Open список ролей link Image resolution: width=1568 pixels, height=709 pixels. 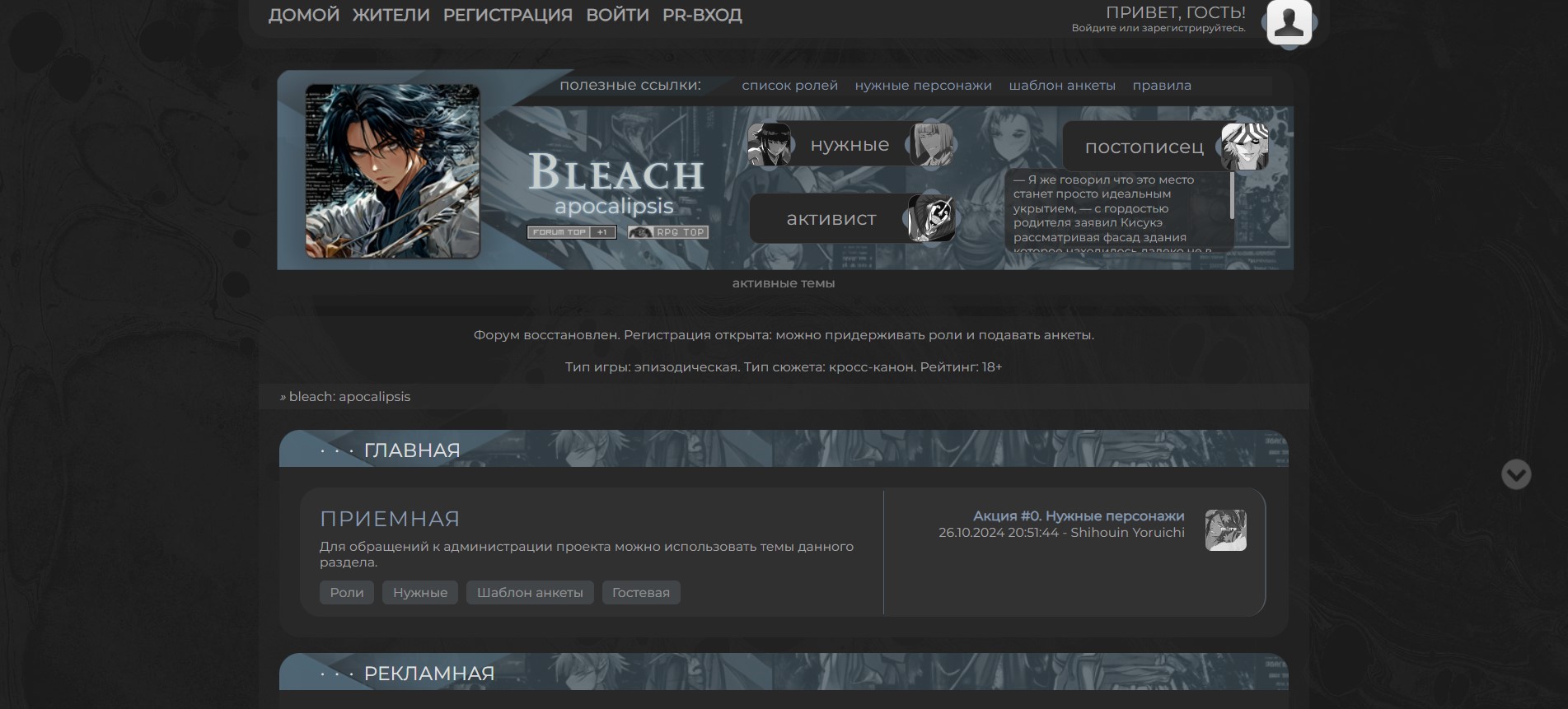coord(789,86)
